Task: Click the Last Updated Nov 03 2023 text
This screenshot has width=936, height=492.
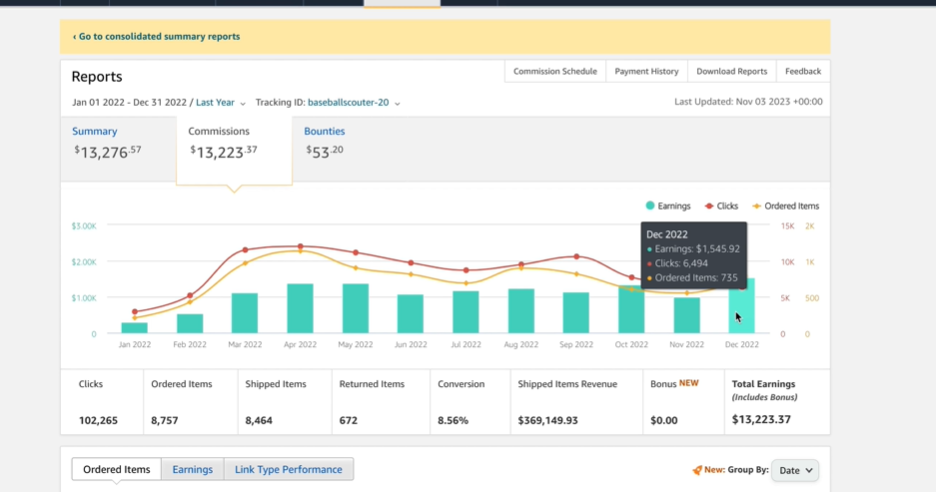Action: 749,102
